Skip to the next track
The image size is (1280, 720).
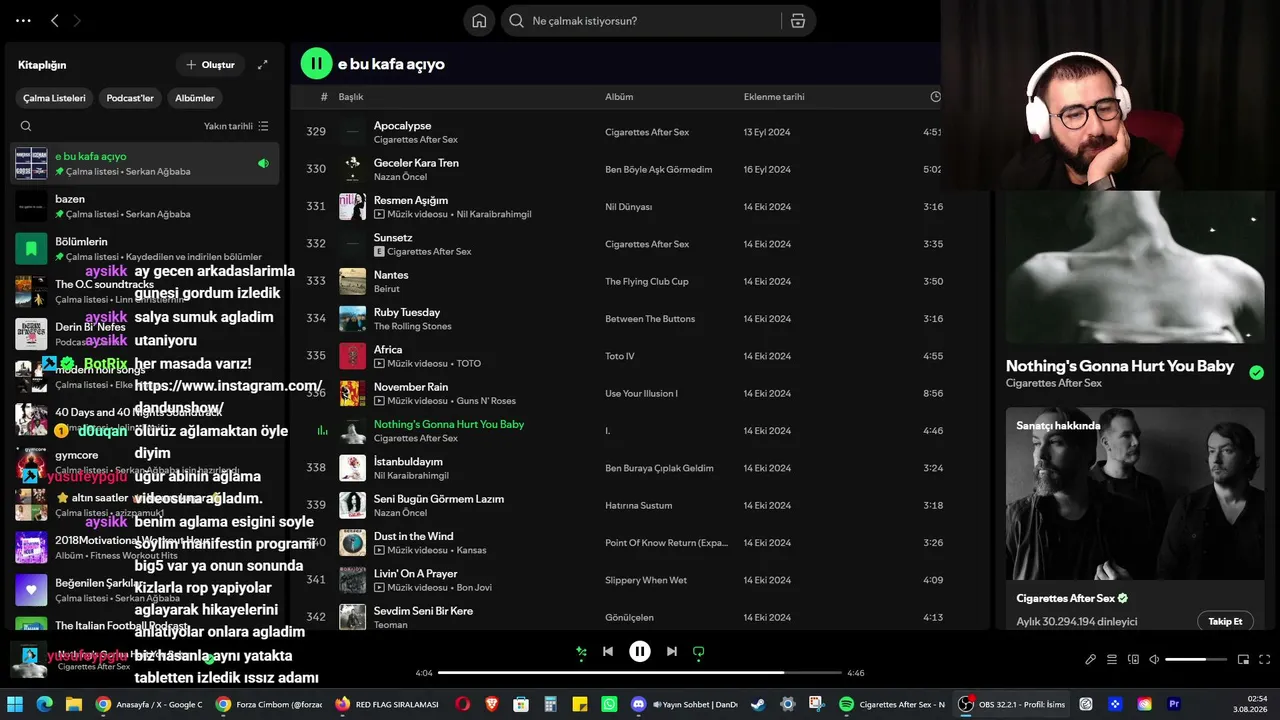pyautogui.click(x=672, y=651)
